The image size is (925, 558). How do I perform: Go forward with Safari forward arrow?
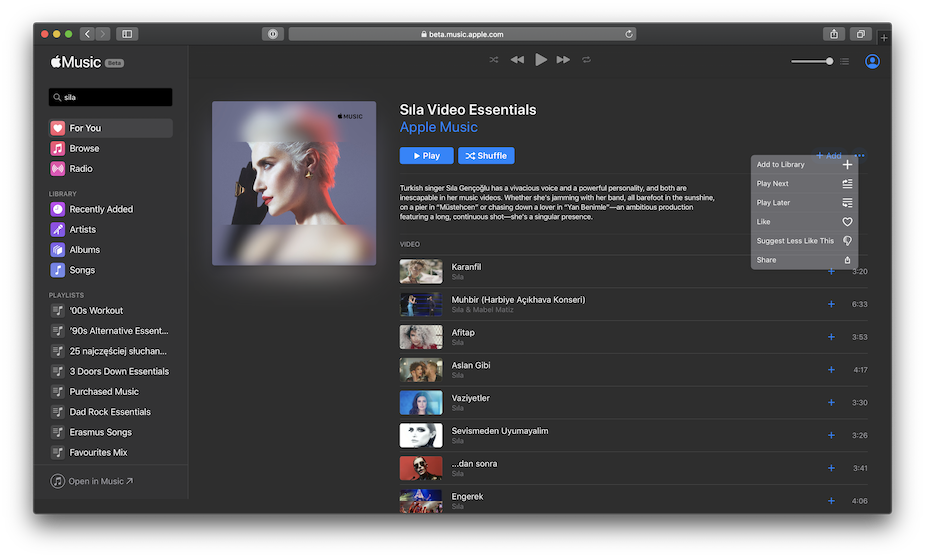pos(103,34)
